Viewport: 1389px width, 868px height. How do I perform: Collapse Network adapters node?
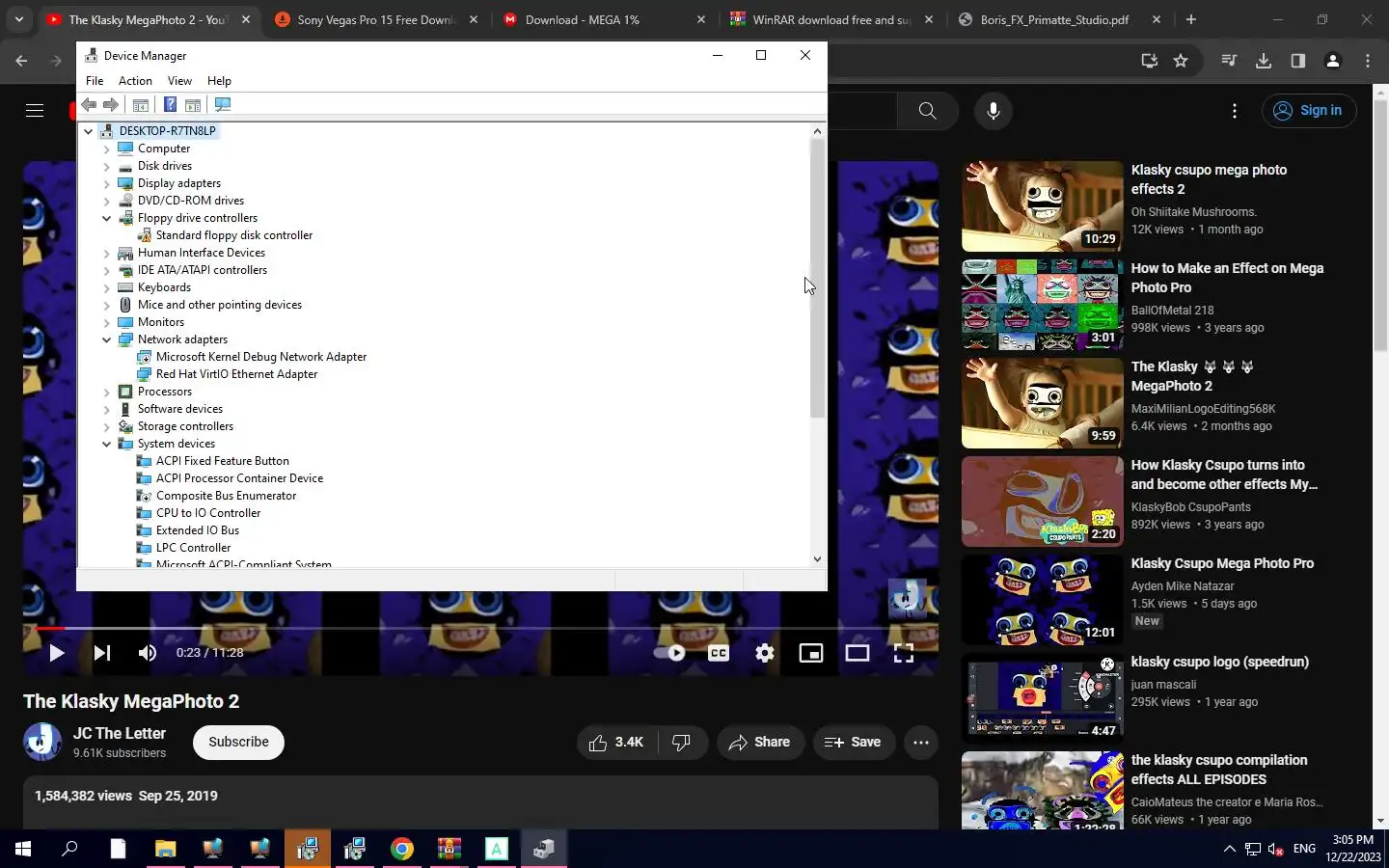pyautogui.click(x=106, y=339)
